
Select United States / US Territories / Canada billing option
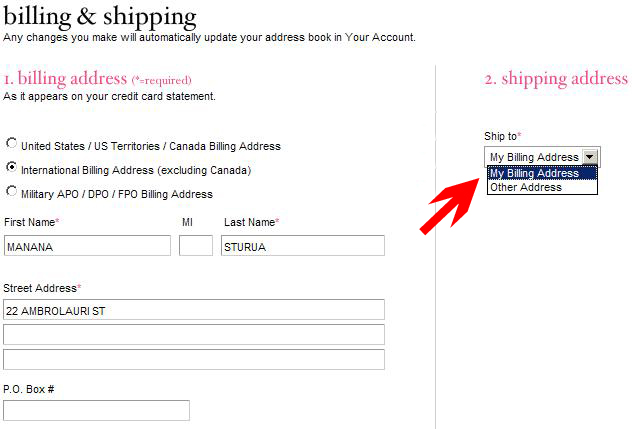[11, 144]
